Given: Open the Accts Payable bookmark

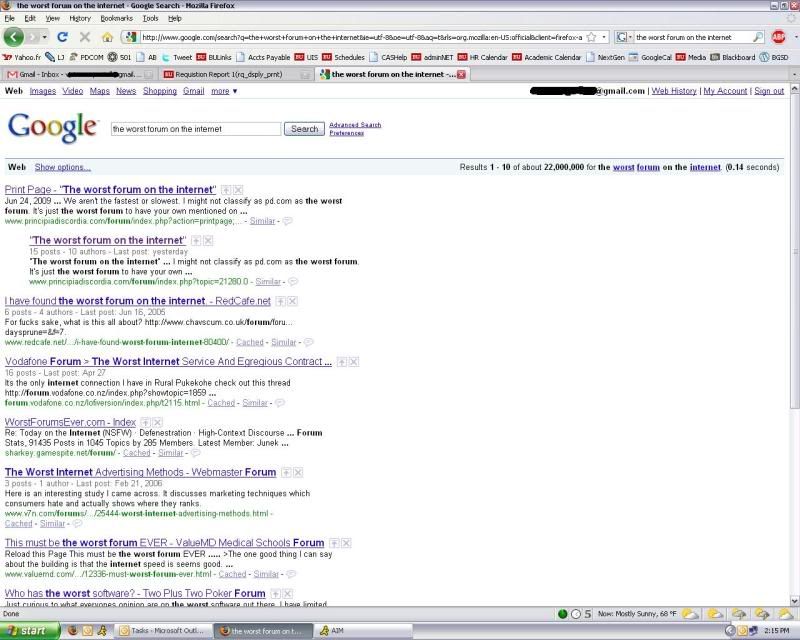Looking at the screenshot, I should (x=263, y=57).
